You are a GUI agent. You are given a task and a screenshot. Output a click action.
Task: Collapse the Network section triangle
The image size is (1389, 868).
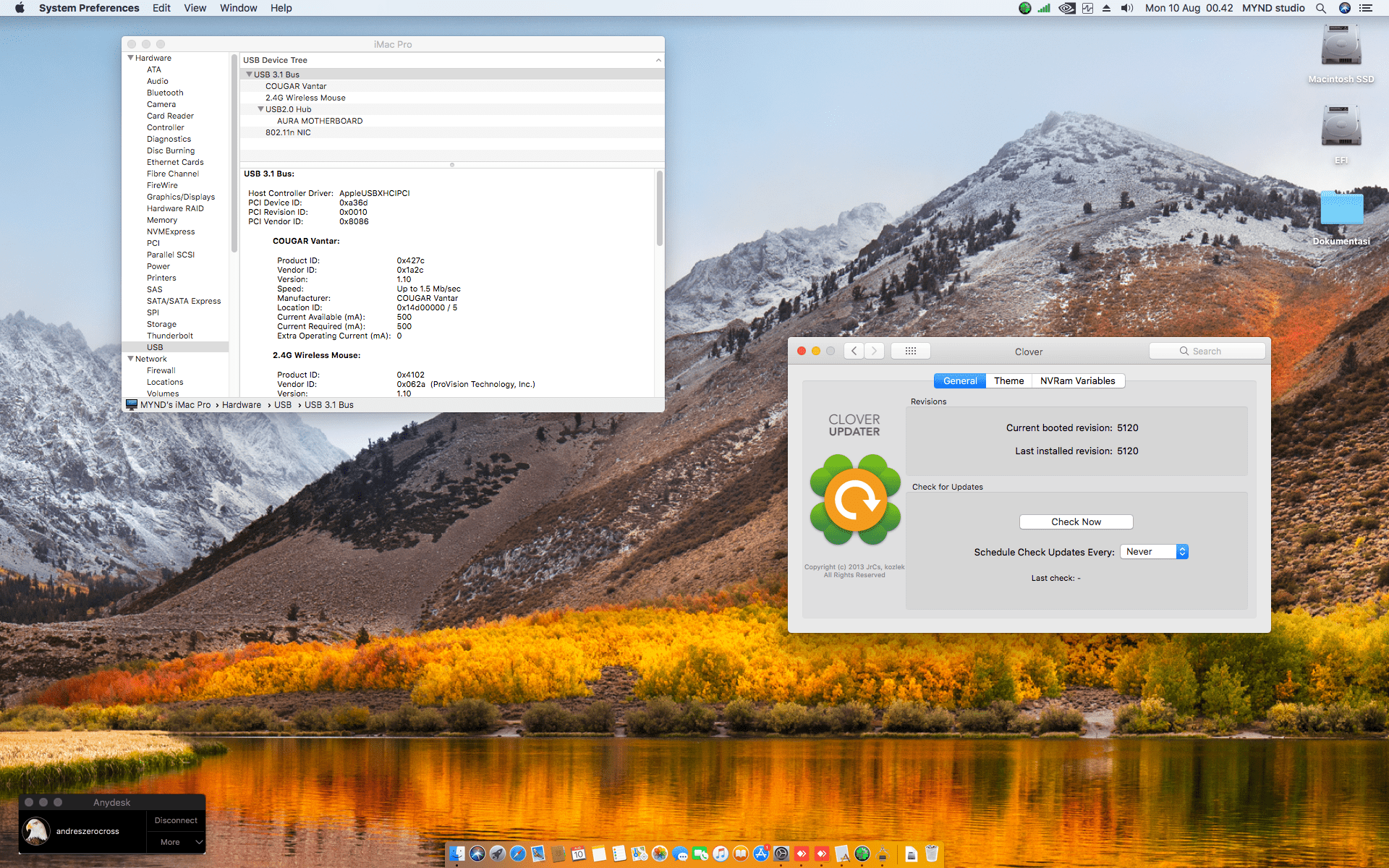click(x=130, y=359)
